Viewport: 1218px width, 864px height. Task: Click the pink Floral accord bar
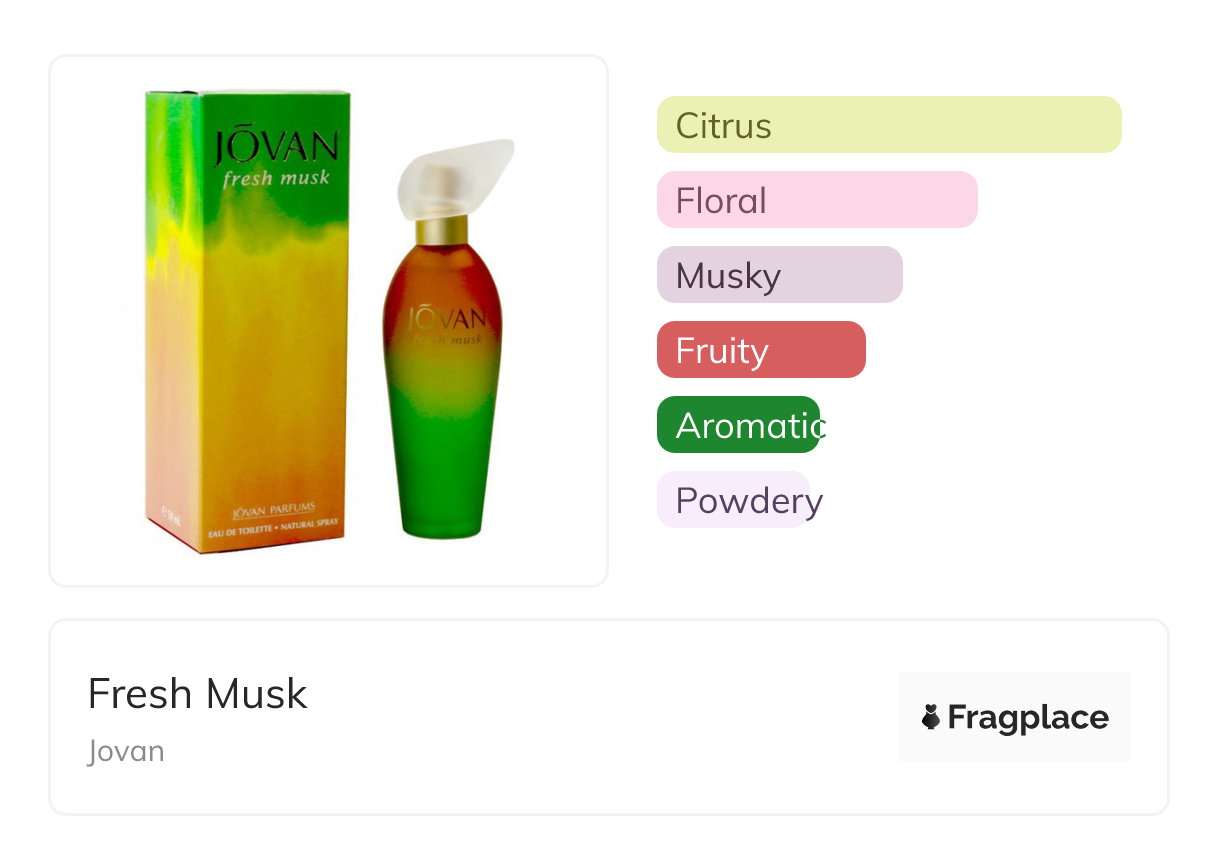(x=816, y=200)
